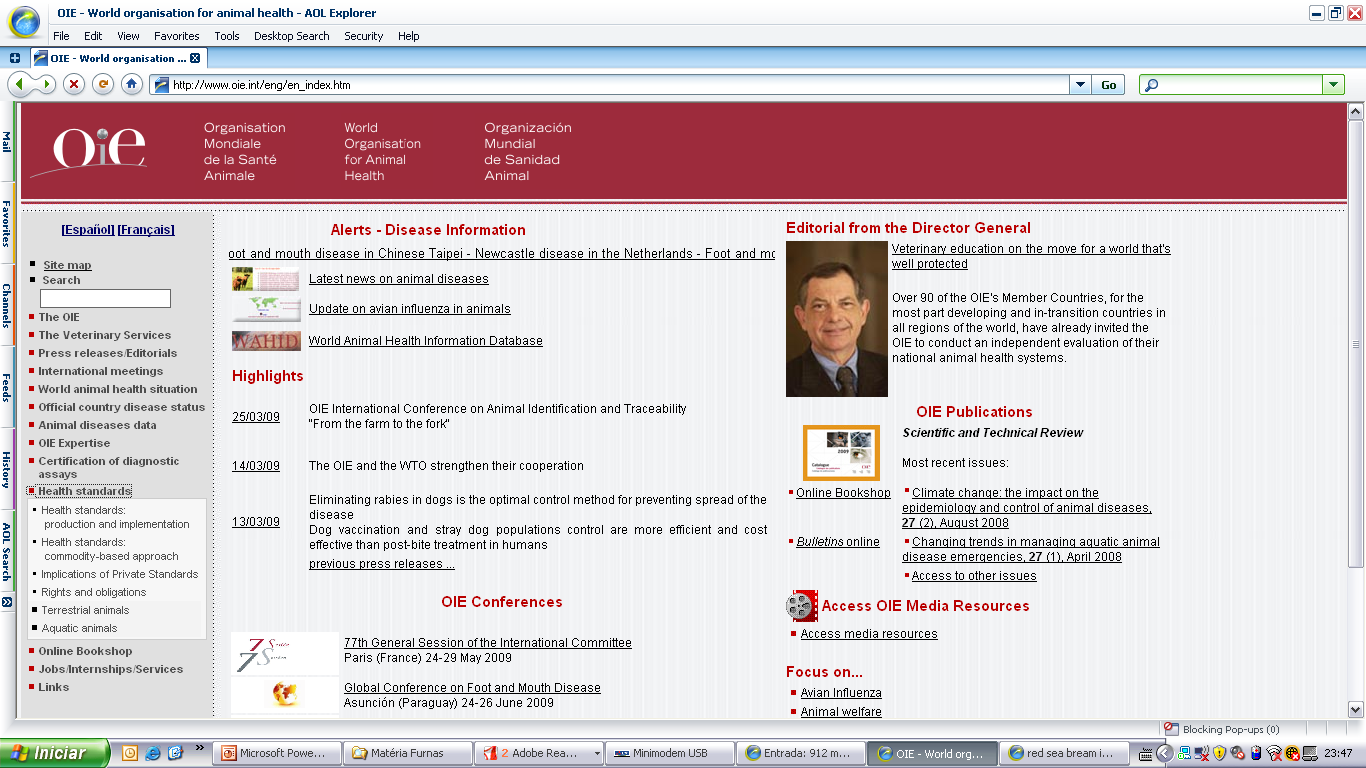Click the Refresh page icon
Image resolution: width=1366 pixels, height=768 pixels.
pyautogui.click(x=102, y=85)
